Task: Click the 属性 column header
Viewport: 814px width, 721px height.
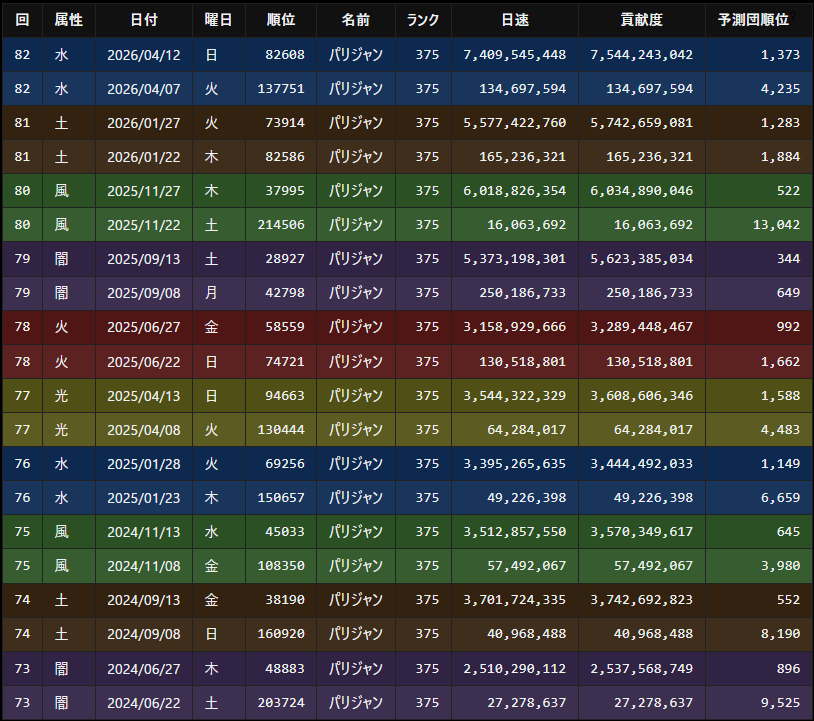Action: point(69,20)
